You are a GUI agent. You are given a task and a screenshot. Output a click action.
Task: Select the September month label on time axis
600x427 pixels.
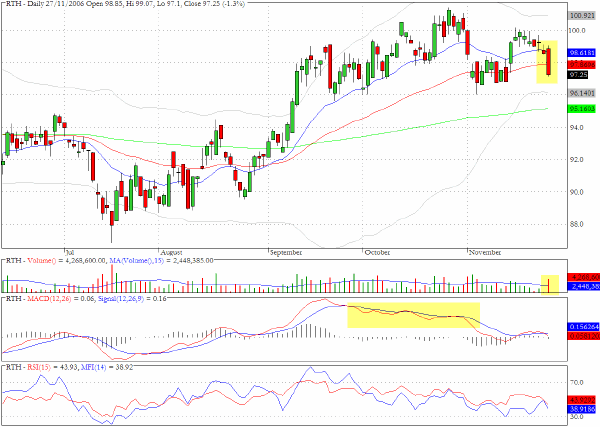click(x=286, y=253)
